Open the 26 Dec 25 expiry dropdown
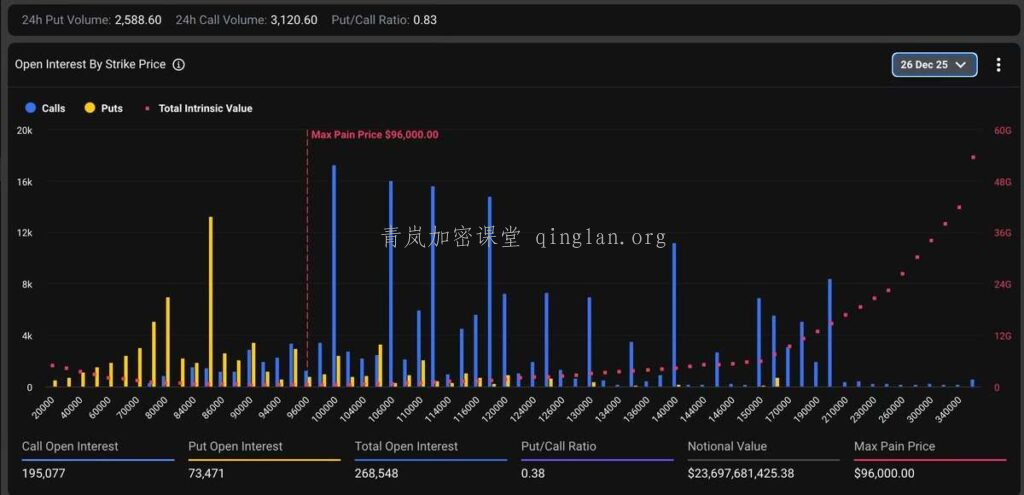The height and width of the screenshot is (495, 1024). pyautogui.click(x=934, y=65)
